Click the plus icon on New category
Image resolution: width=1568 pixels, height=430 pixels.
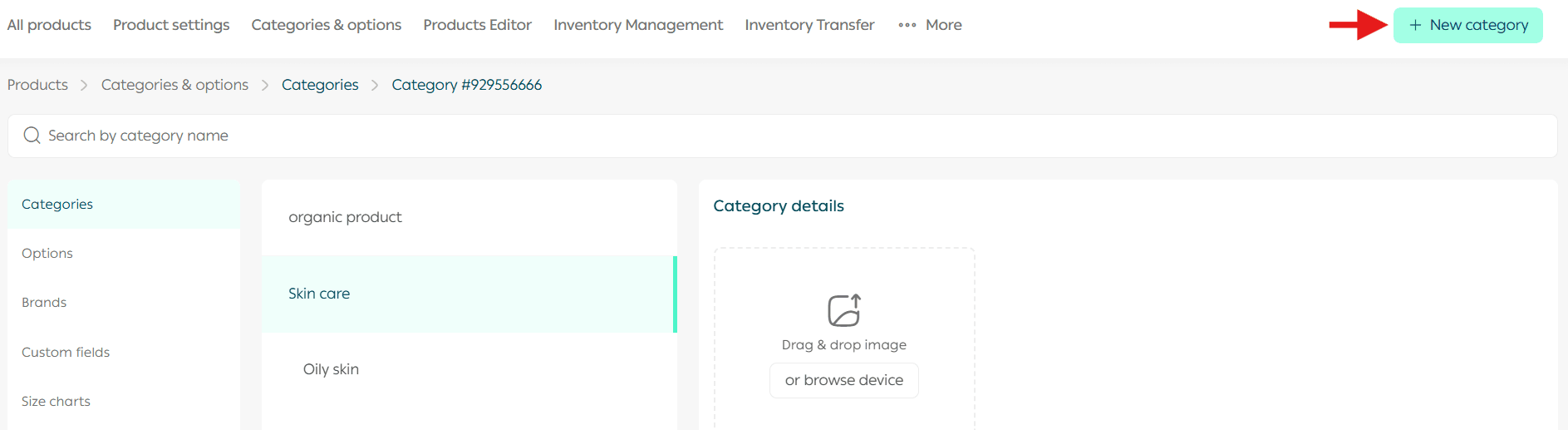[1415, 25]
